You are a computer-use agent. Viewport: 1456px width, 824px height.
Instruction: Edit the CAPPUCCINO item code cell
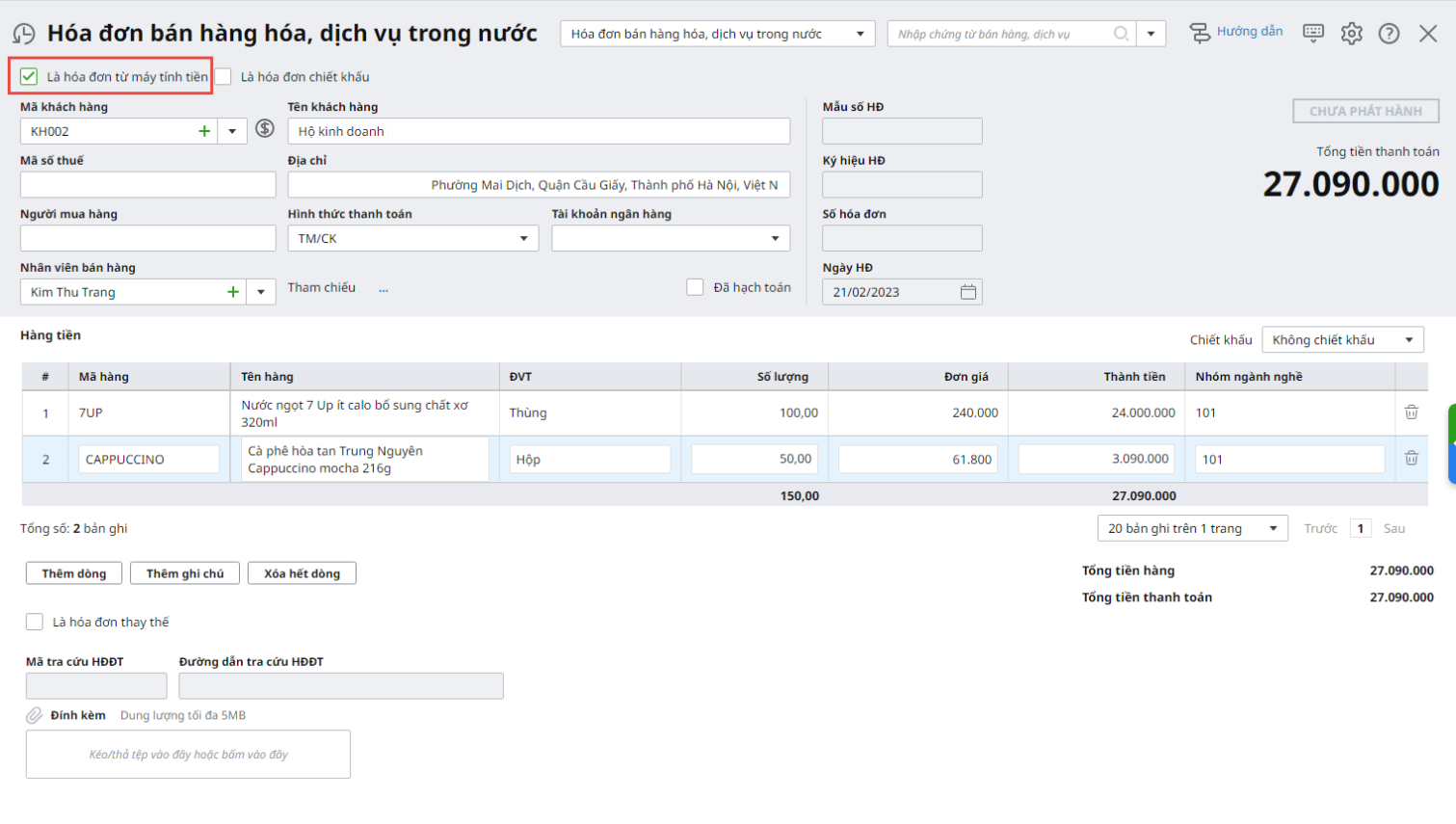pyautogui.click(x=148, y=459)
